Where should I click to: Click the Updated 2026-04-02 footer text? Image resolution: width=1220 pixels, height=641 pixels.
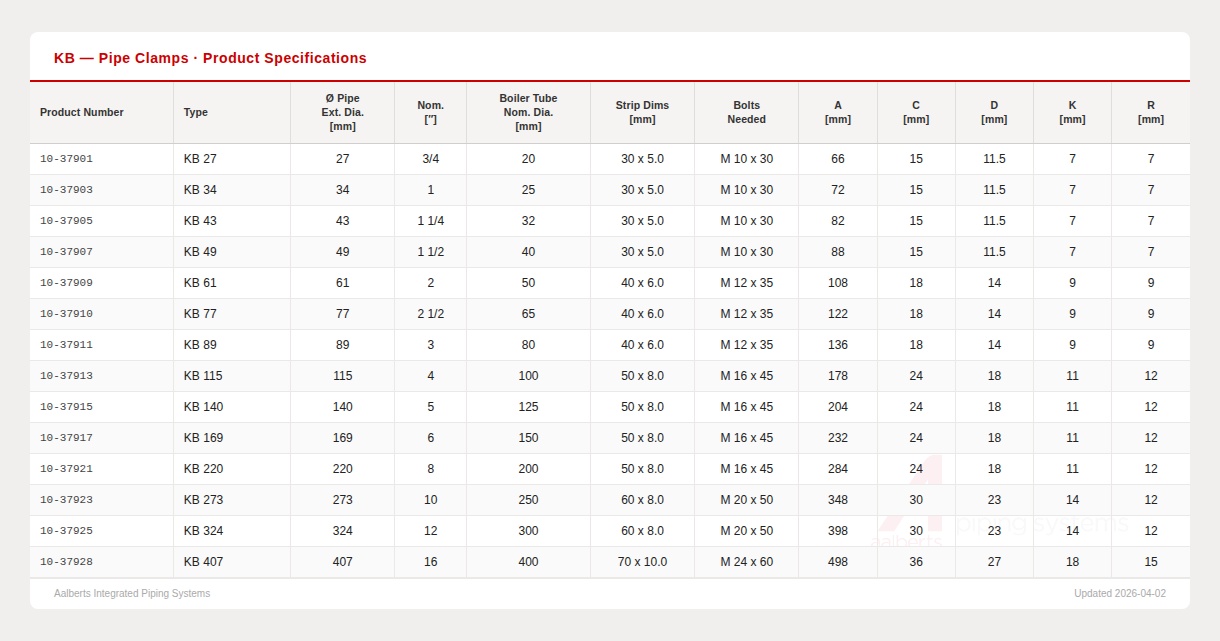point(1119,593)
